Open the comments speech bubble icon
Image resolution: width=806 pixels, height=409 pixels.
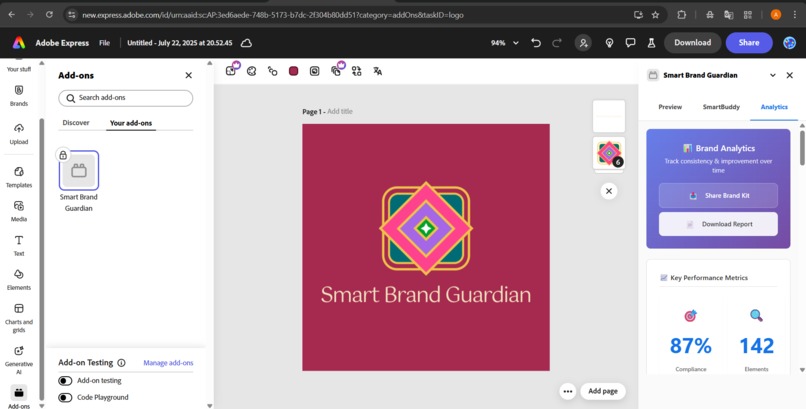[x=630, y=43]
